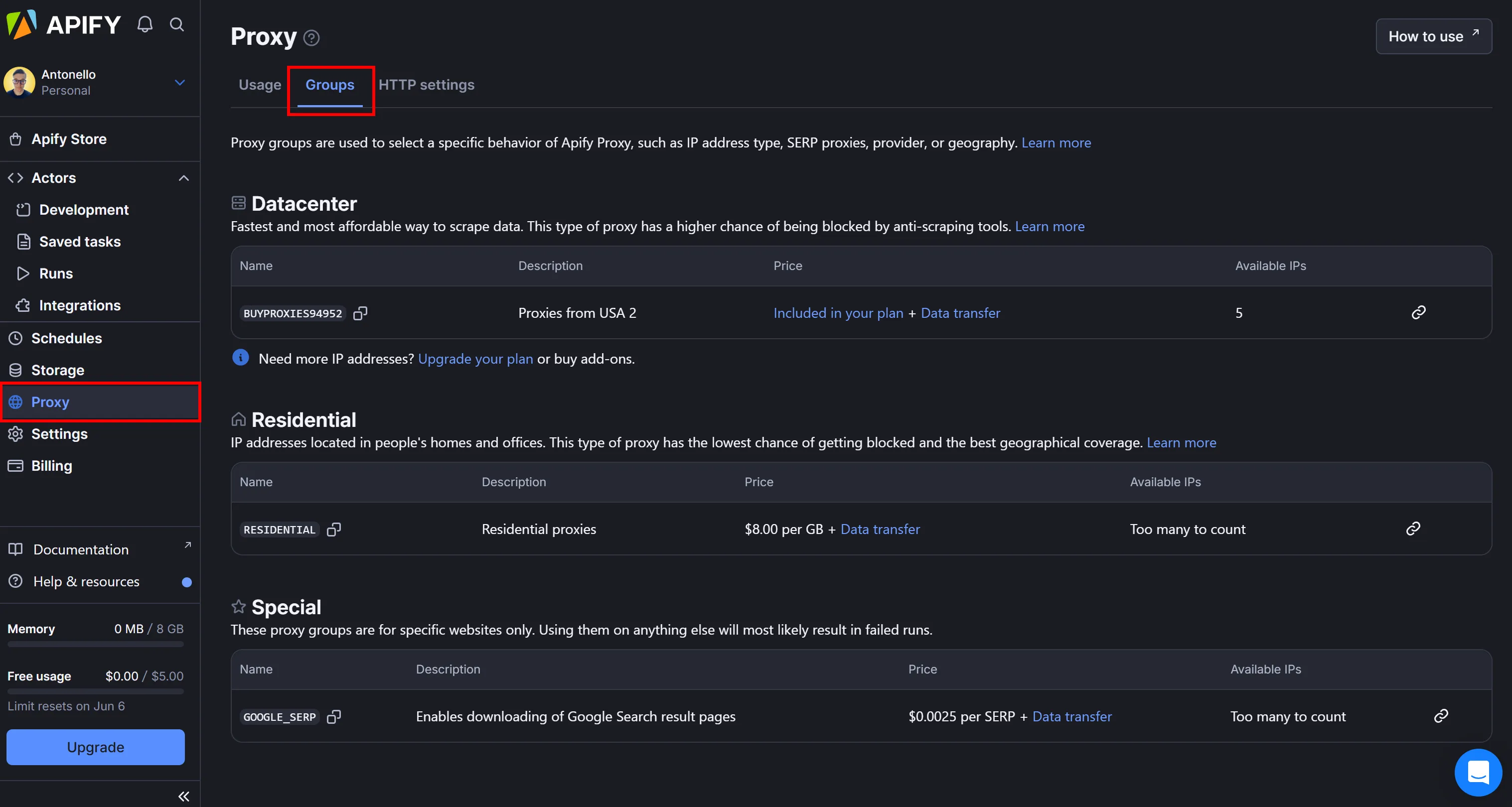Click the $0.0025 per SERP price text

coord(961,716)
